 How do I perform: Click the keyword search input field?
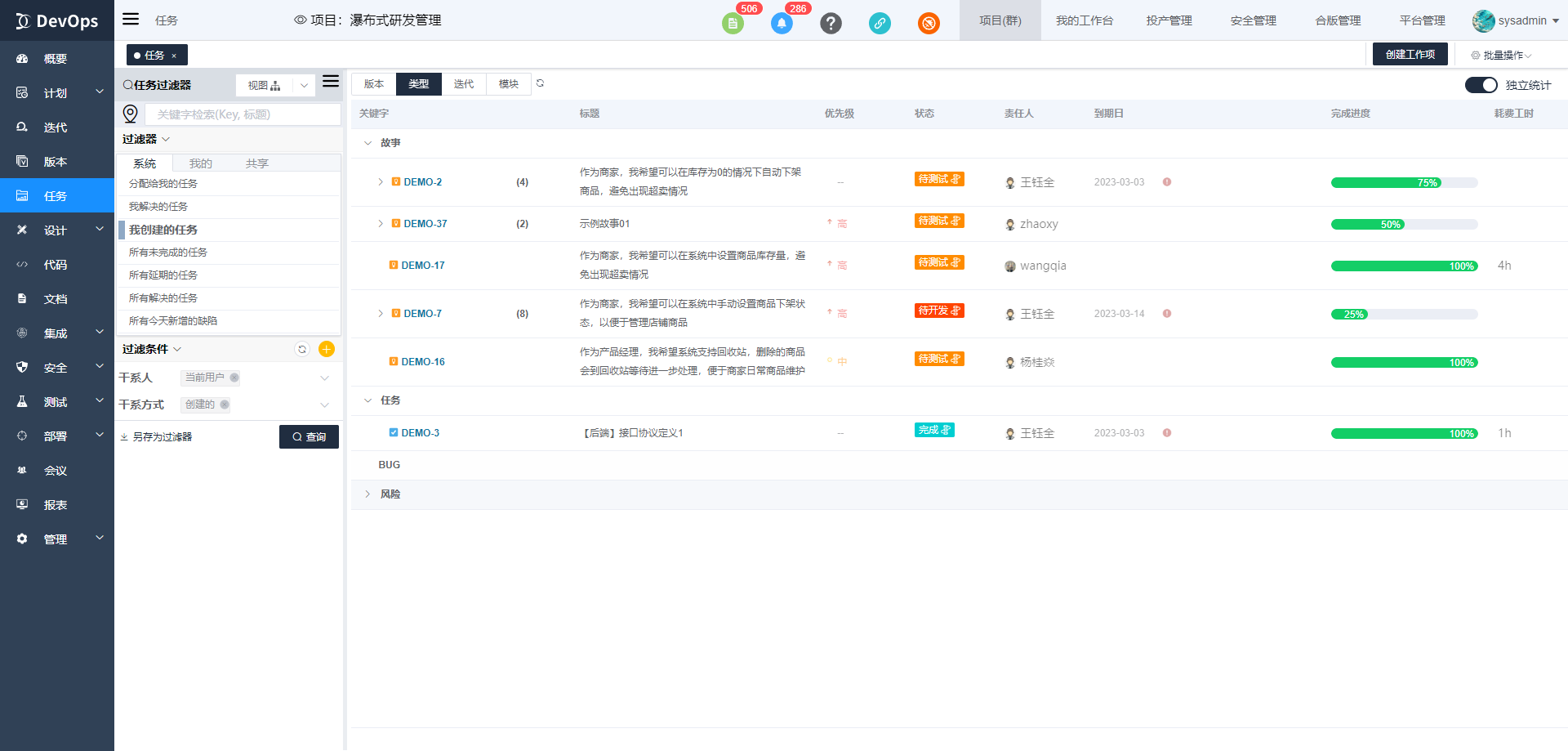coord(243,114)
